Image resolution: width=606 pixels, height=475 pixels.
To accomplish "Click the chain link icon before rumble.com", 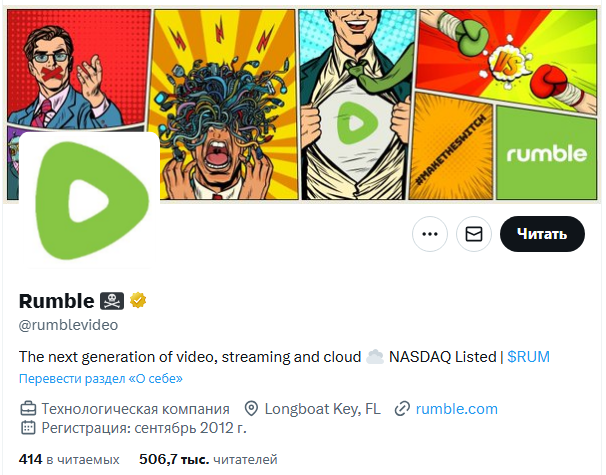I will [402, 409].
